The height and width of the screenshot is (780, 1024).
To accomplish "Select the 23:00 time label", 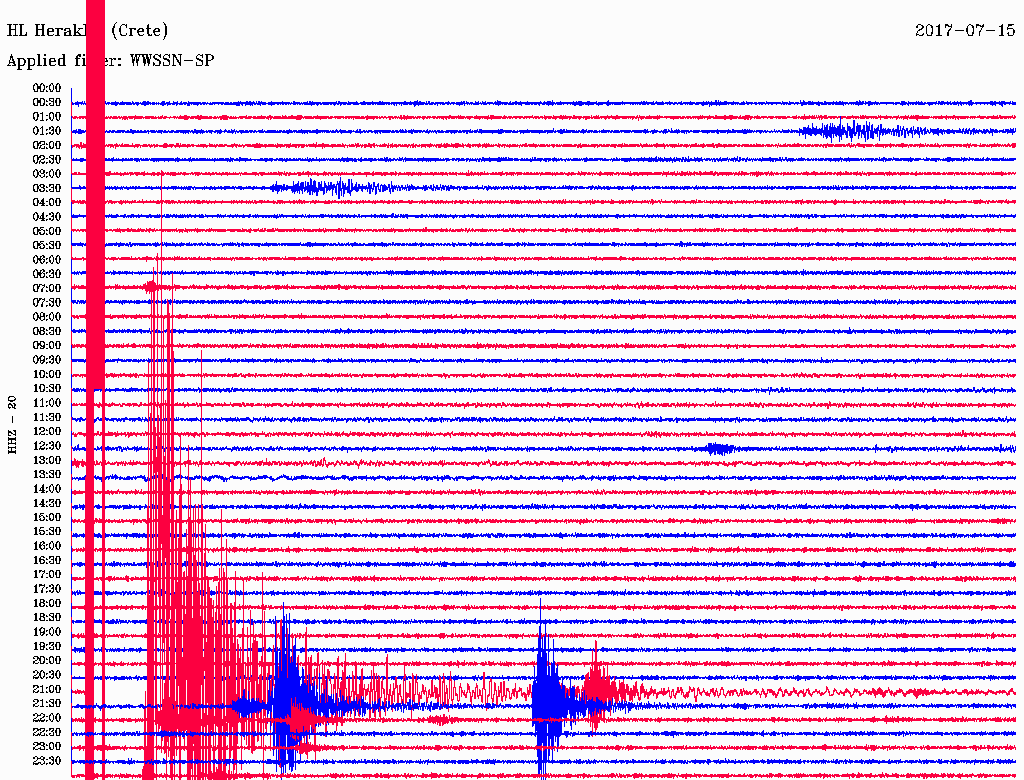I will click(x=46, y=747).
